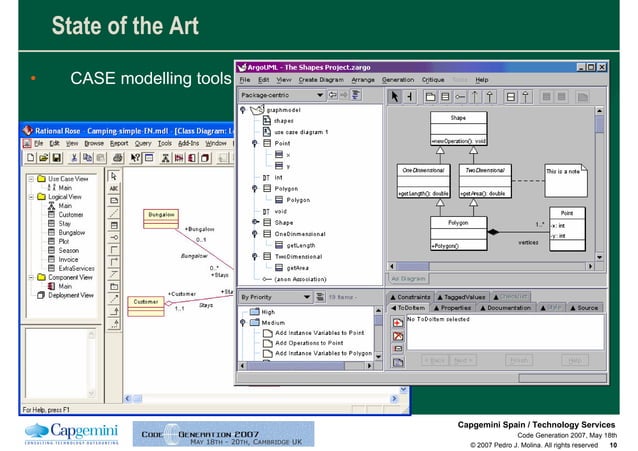This screenshot has height=451, width=638.
Task: Switch to the Properties tab
Action: (x=452, y=308)
